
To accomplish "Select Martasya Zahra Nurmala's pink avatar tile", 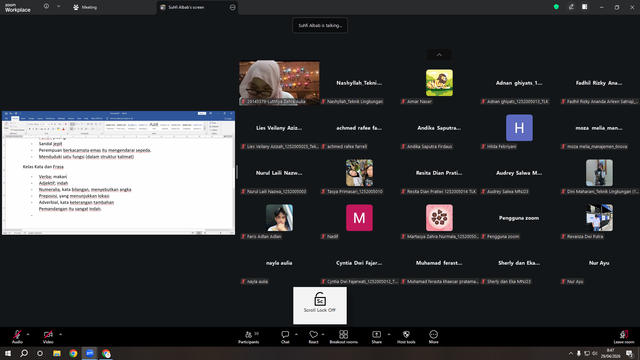I will tap(439, 218).
